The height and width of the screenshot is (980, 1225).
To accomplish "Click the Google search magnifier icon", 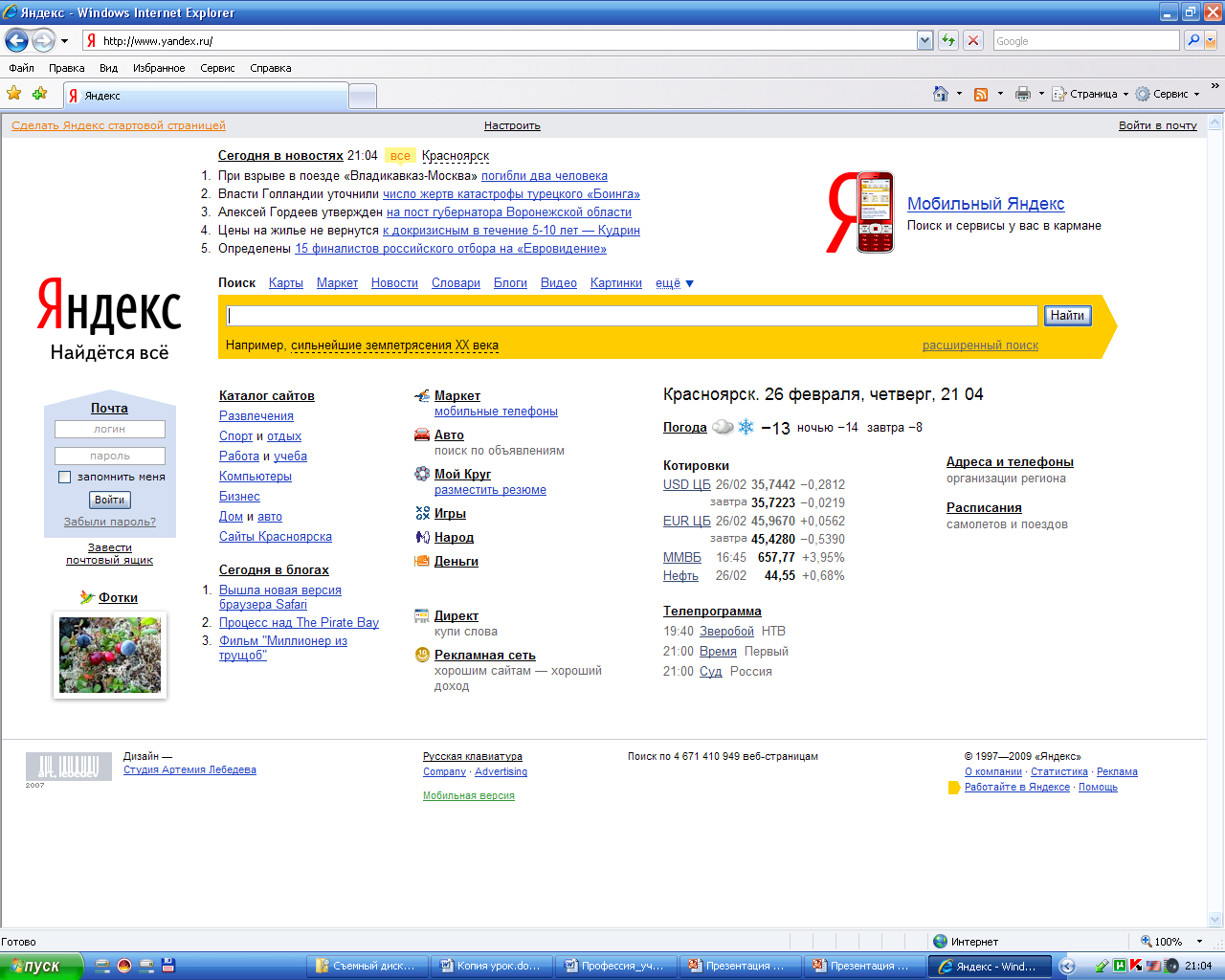I will click(1192, 40).
